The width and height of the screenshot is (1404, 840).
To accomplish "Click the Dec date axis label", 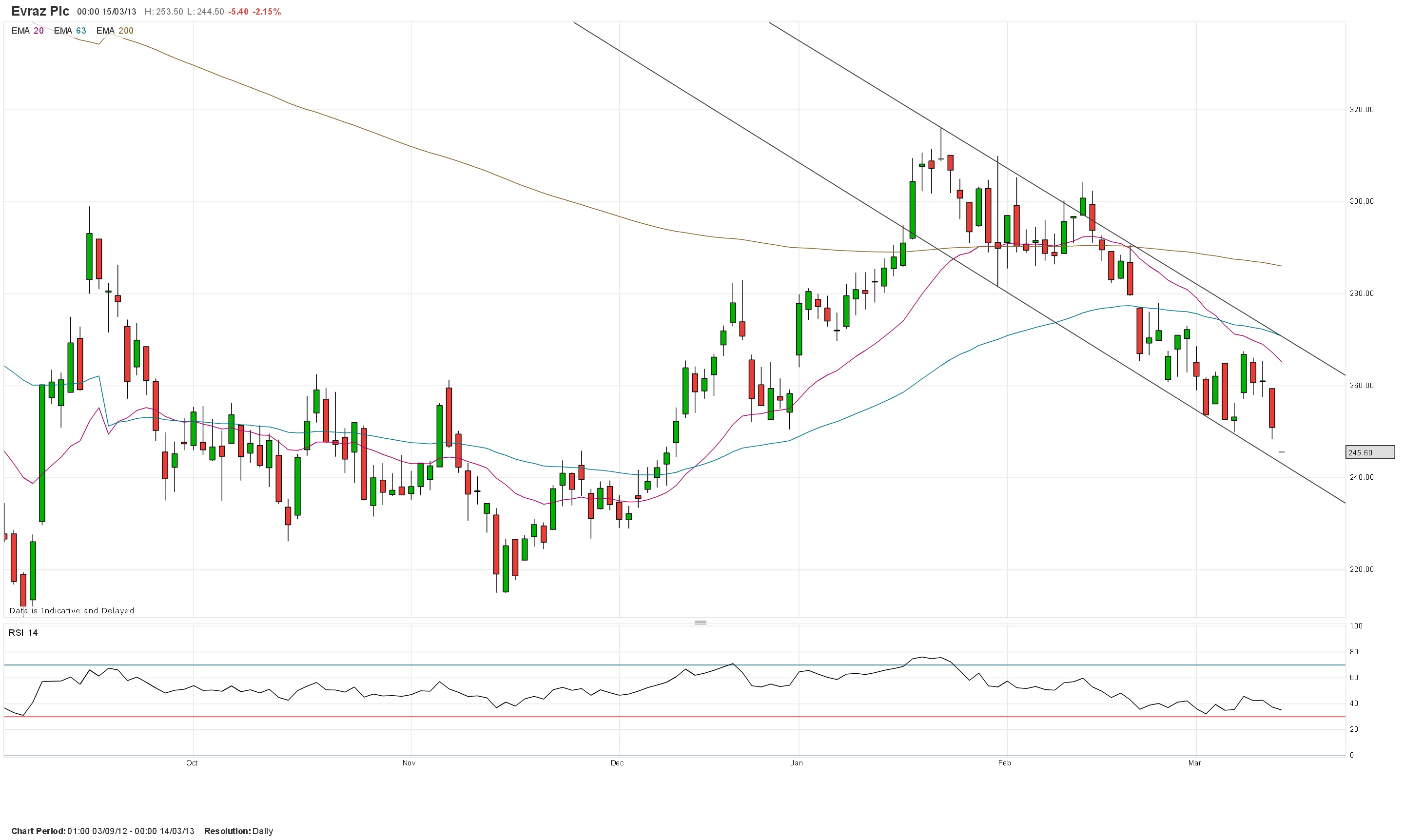I will pyautogui.click(x=617, y=763).
